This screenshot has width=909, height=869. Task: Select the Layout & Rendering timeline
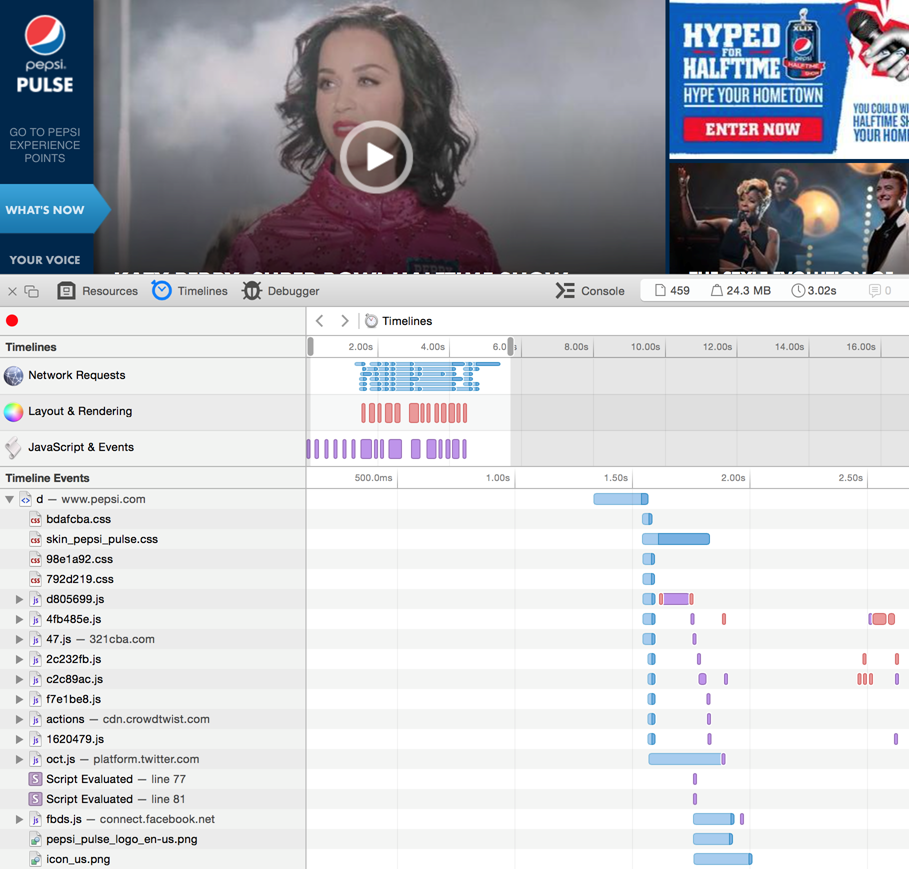click(x=153, y=412)
